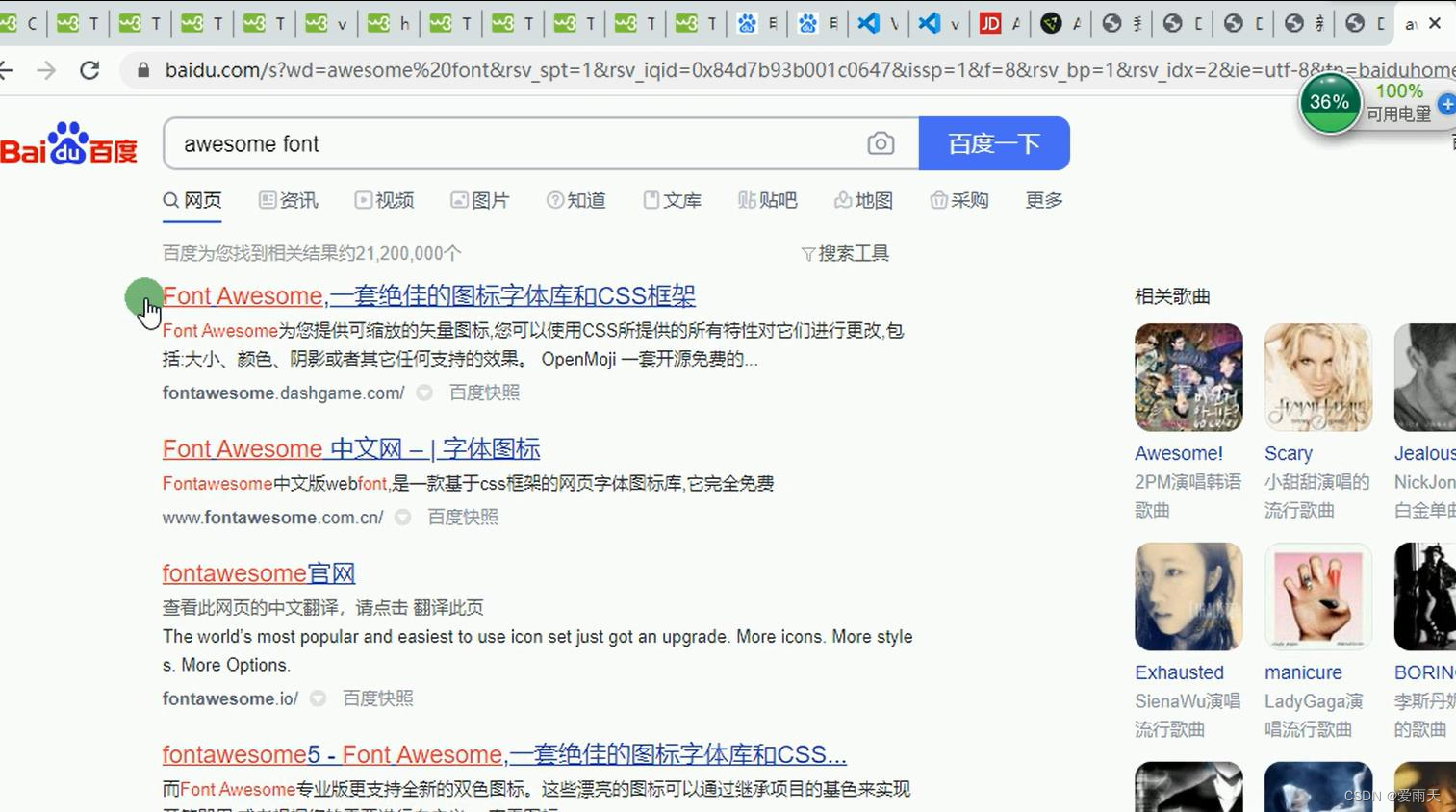Click the Scary album thumbnail by 小甜甜
Viewport: 1456px width, 812px height.
(1317, 377)
